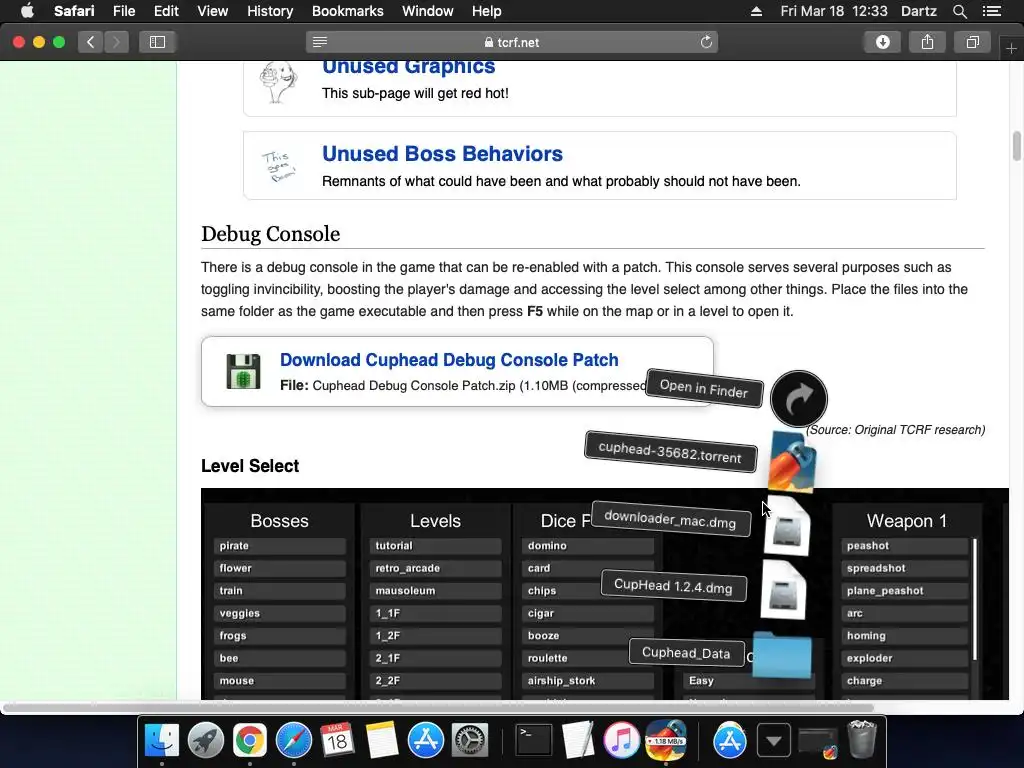Click the green floppy disk download icon
Viewport: 1024px width, 768px height.
pyautogui.click(x=243, y=372)
